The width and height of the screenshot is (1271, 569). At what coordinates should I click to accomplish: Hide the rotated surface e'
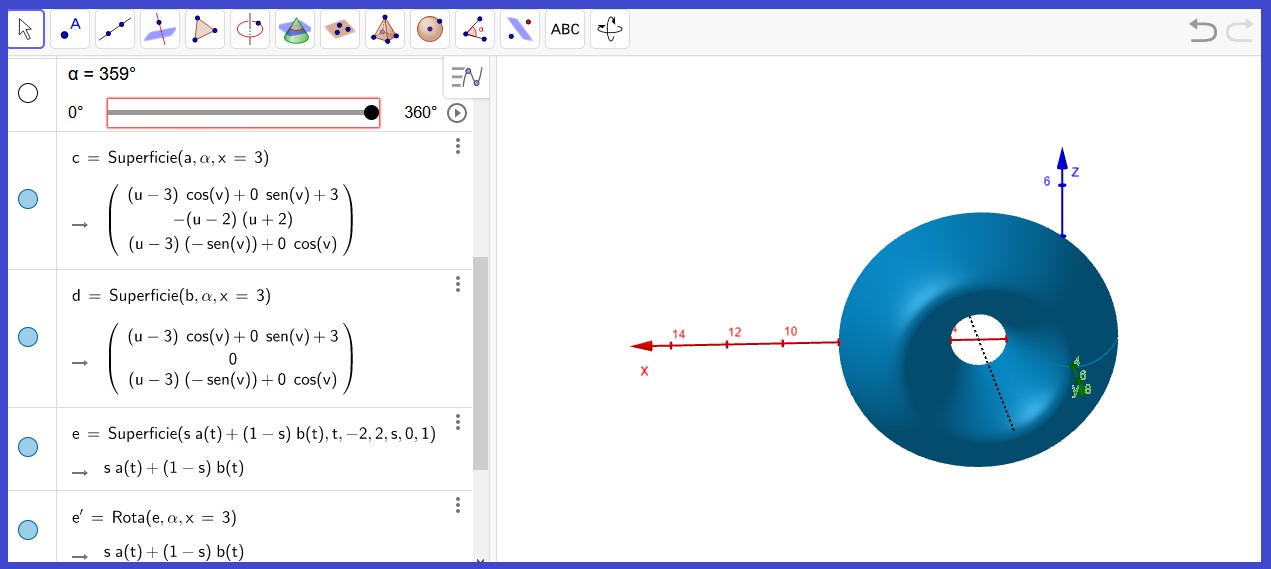point(28,530)
